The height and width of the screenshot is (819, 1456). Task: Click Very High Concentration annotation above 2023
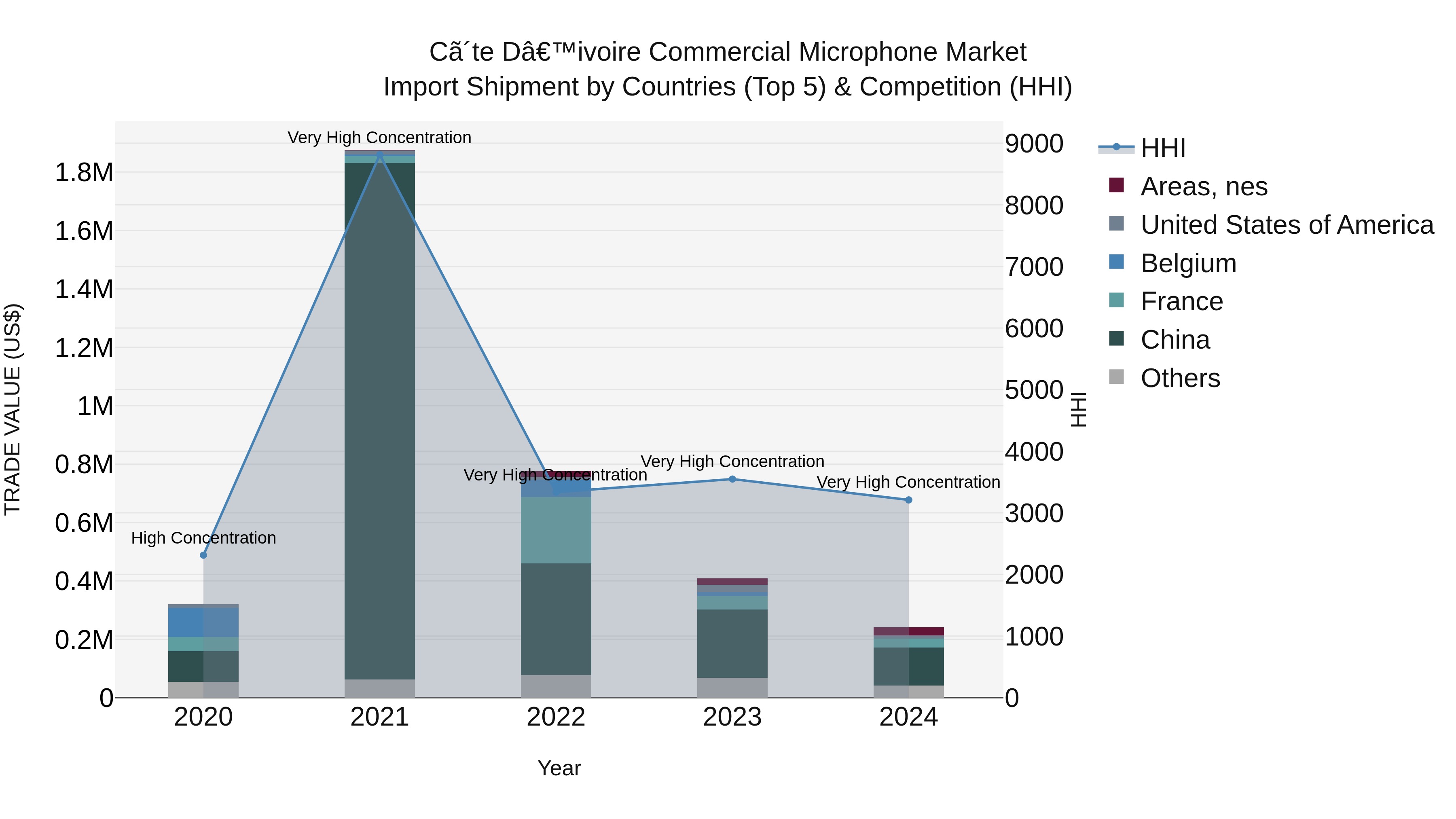732,462
